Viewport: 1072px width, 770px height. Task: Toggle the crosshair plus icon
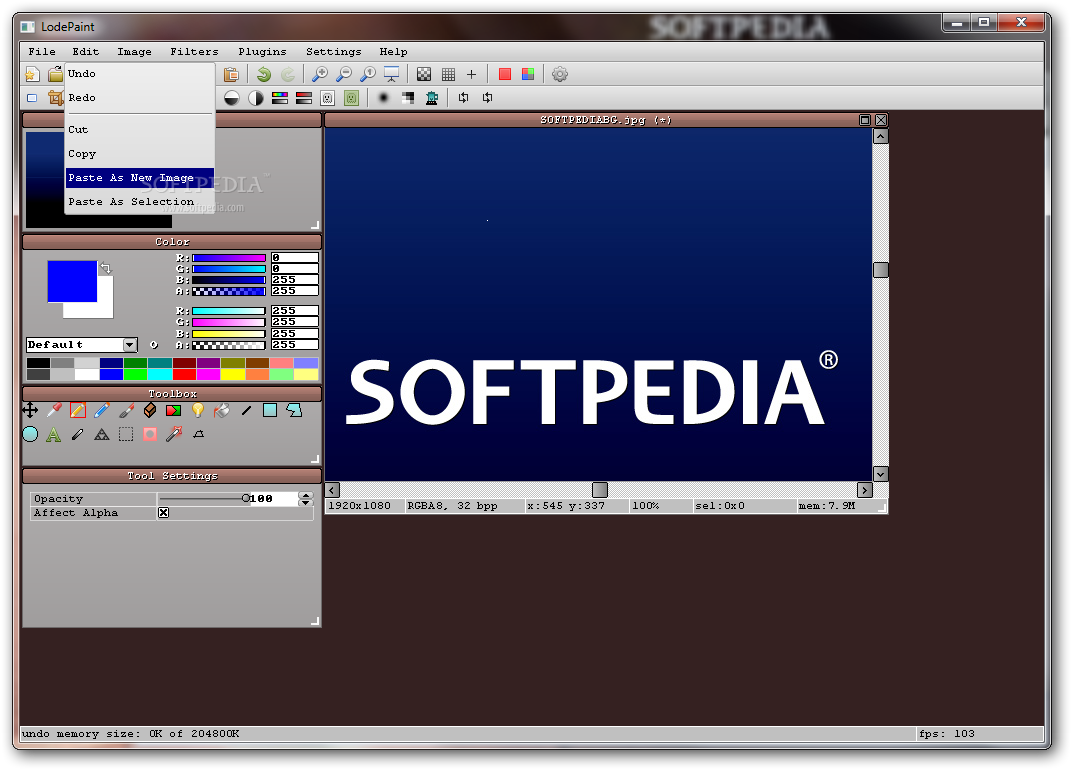coord(471,75)
